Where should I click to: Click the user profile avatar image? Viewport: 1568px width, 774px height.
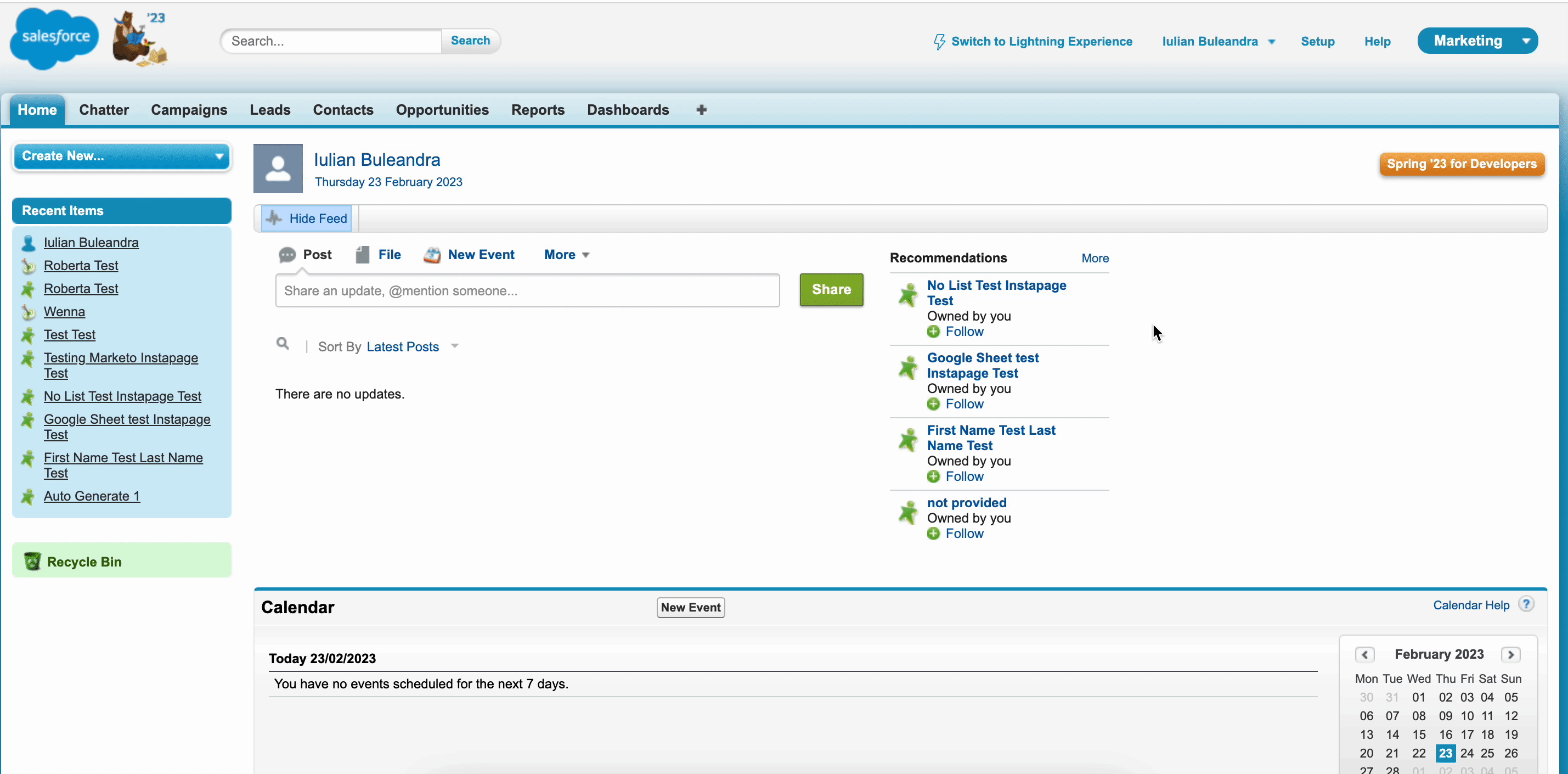(x=278, y=168)
